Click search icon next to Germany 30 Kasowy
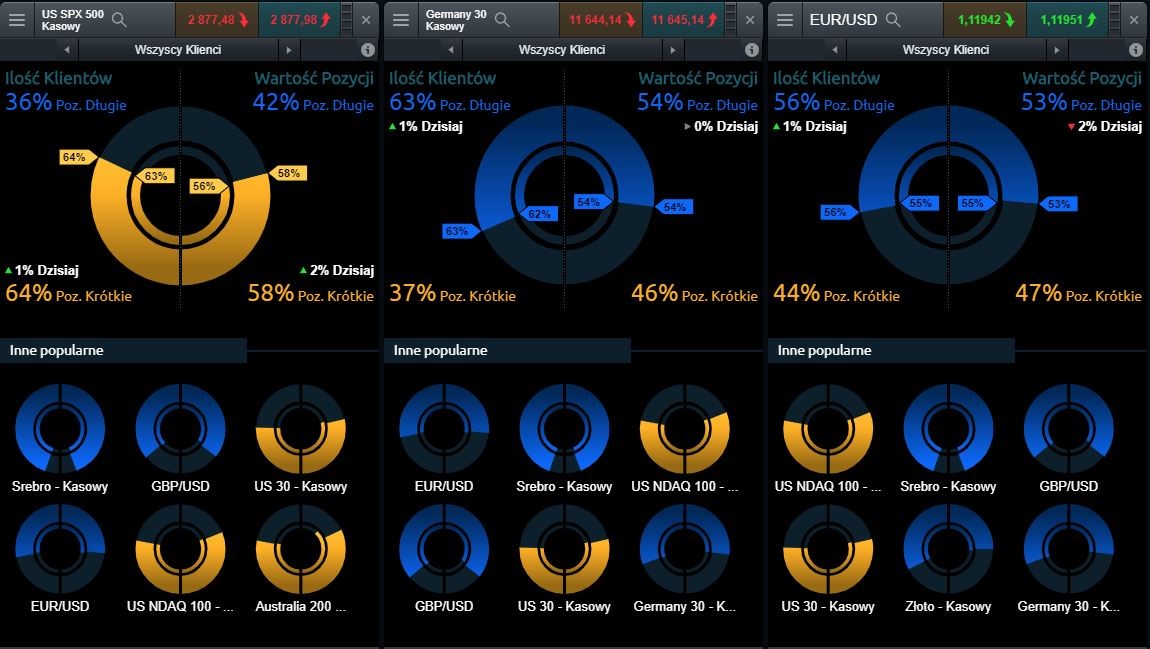1150x649 pixels. (x=502, y=20)
